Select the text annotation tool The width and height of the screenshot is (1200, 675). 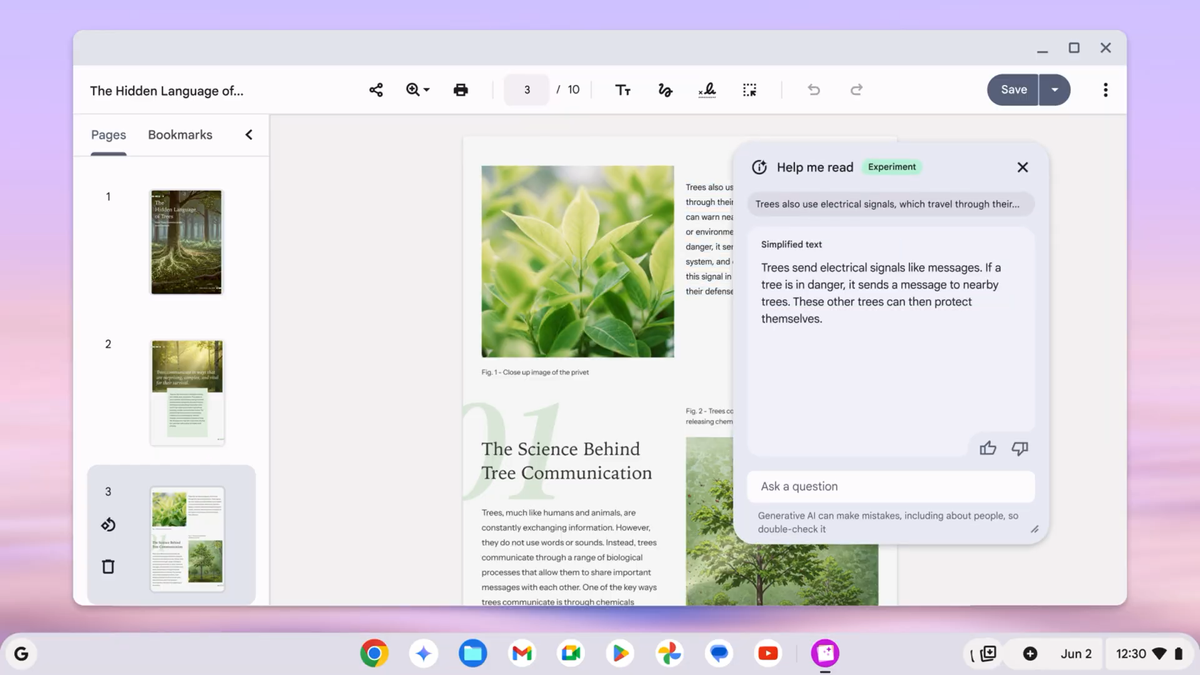623,90
